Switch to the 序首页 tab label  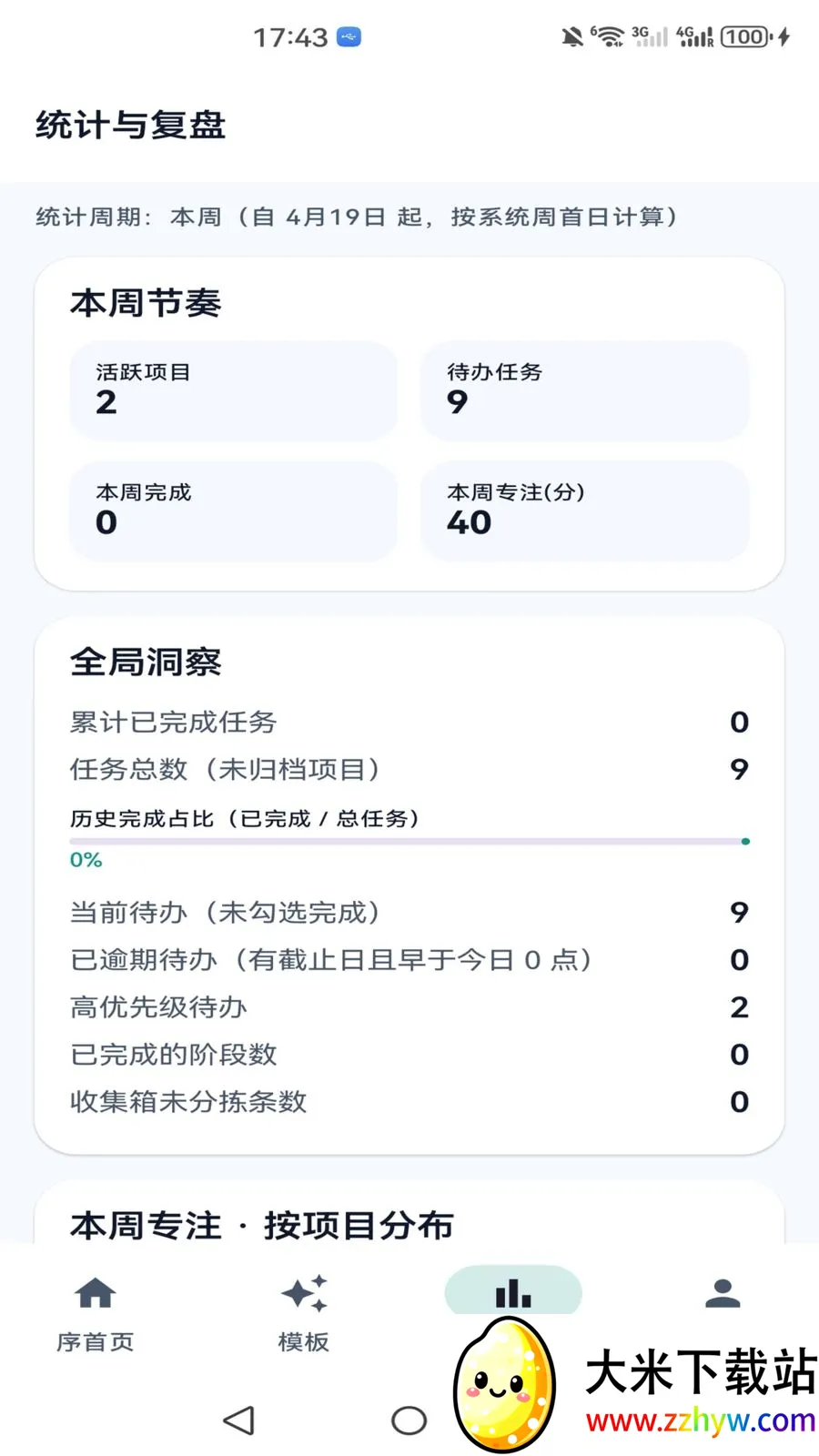click(x=96, y=1342)
